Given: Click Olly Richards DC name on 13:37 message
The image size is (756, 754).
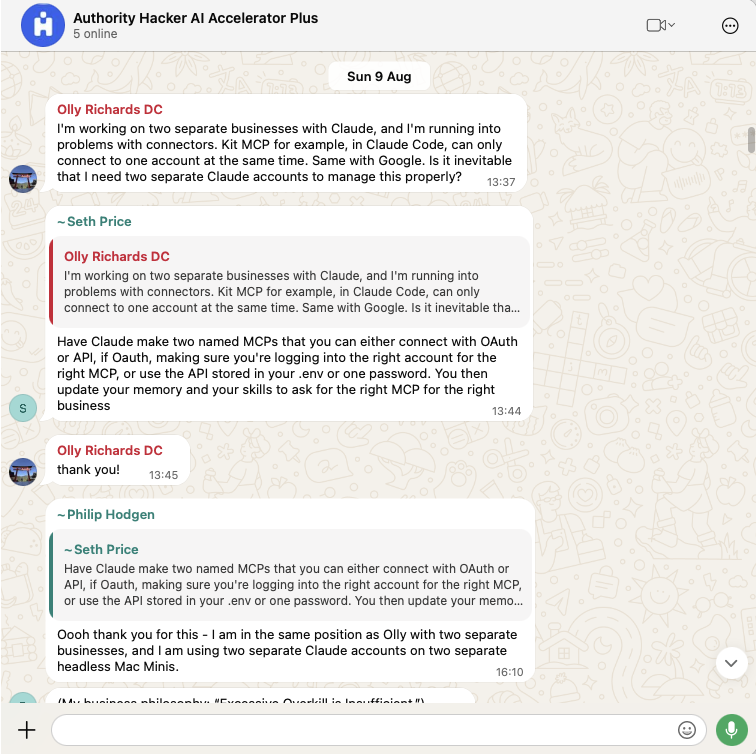Looking at the screenshot, I should pyautogui.click(x=109, y=109).
